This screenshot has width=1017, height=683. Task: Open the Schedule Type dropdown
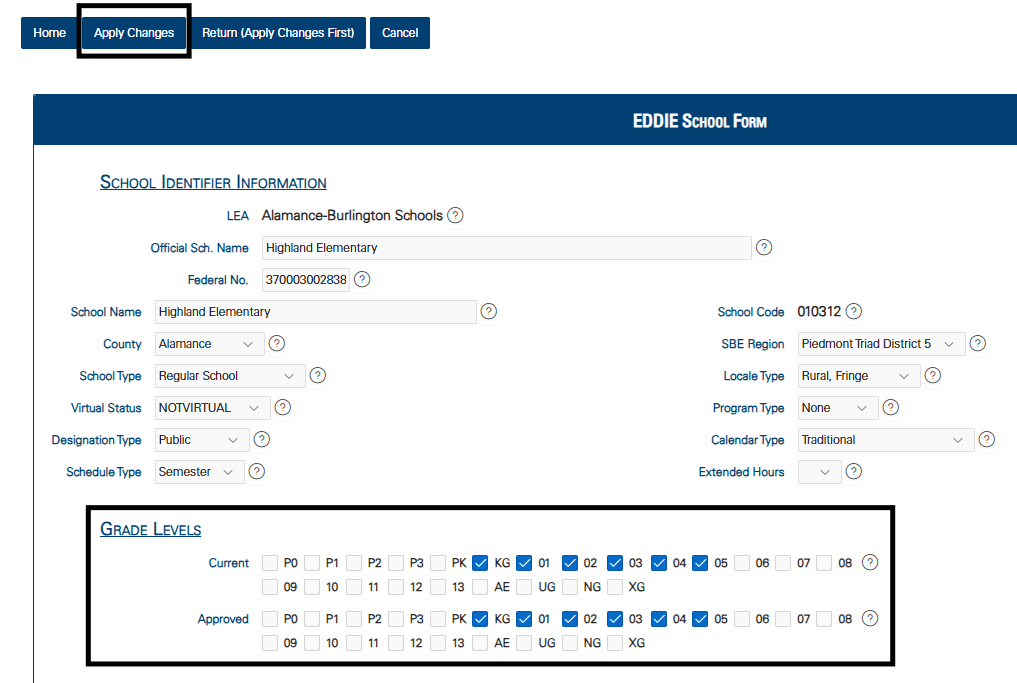point(201,471)
